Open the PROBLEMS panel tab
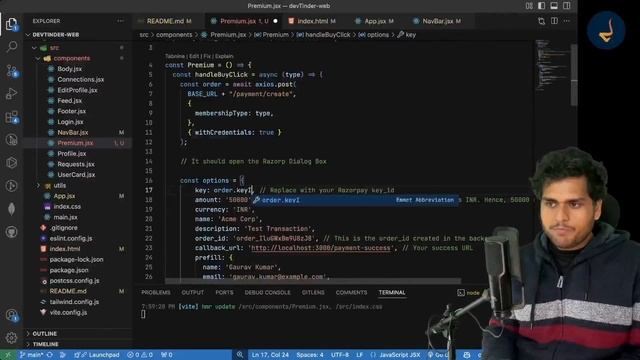 (x=156, y=293)
